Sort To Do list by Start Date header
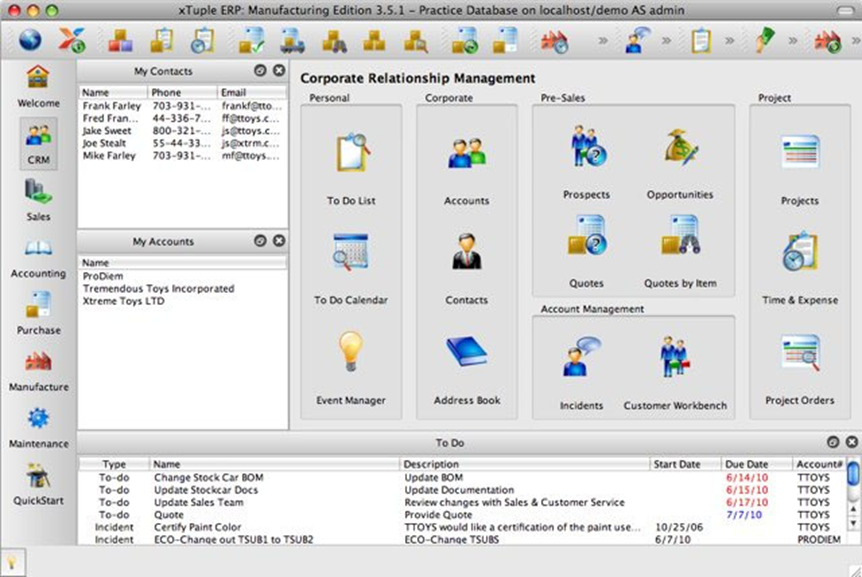The width and height of the screenshot is (862, 577). pos(686,464)
